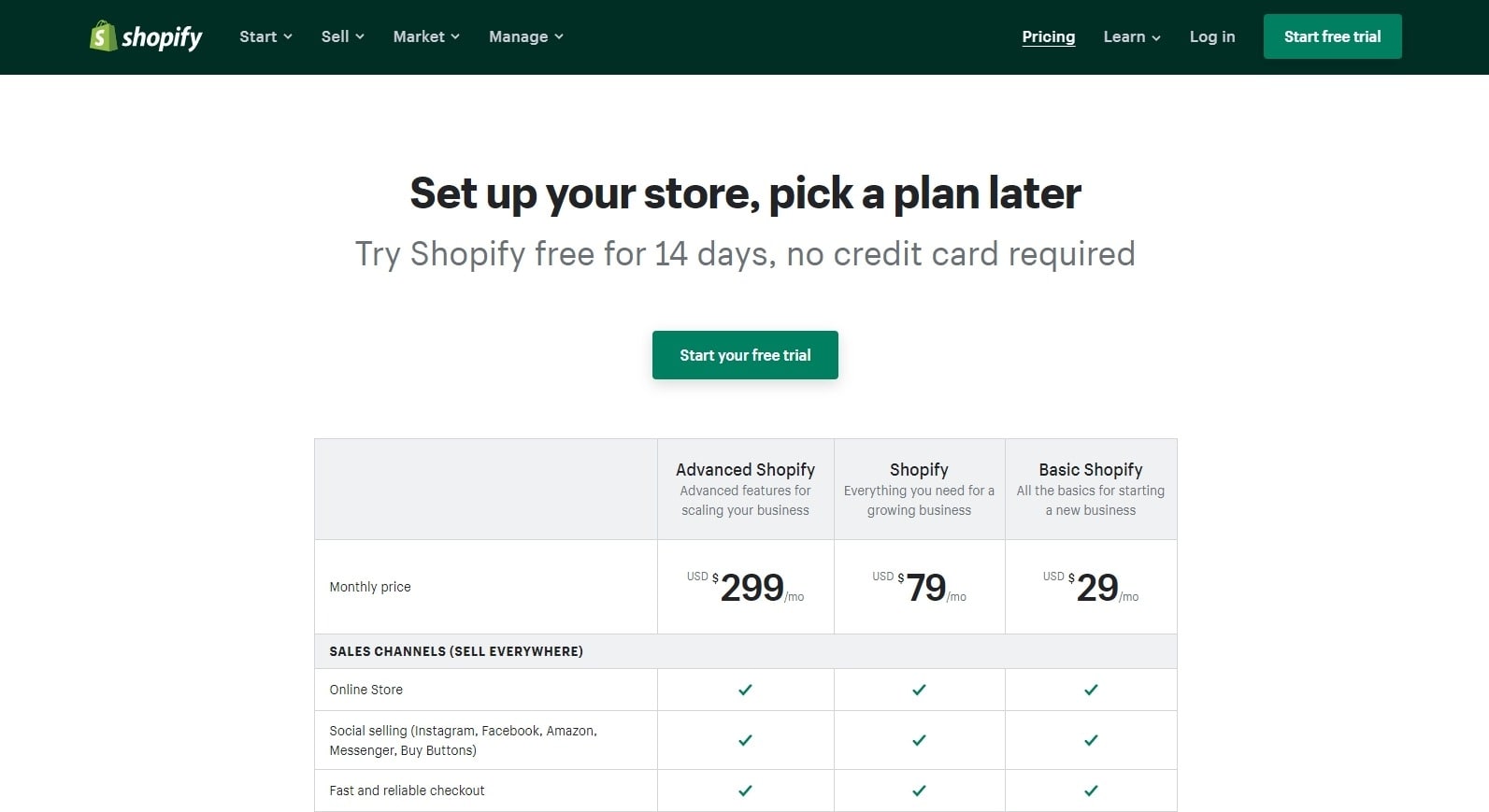Expand the Market navigation menu
The width and height of the screenshot is (1489, 812).
click(x=426, y=36)
